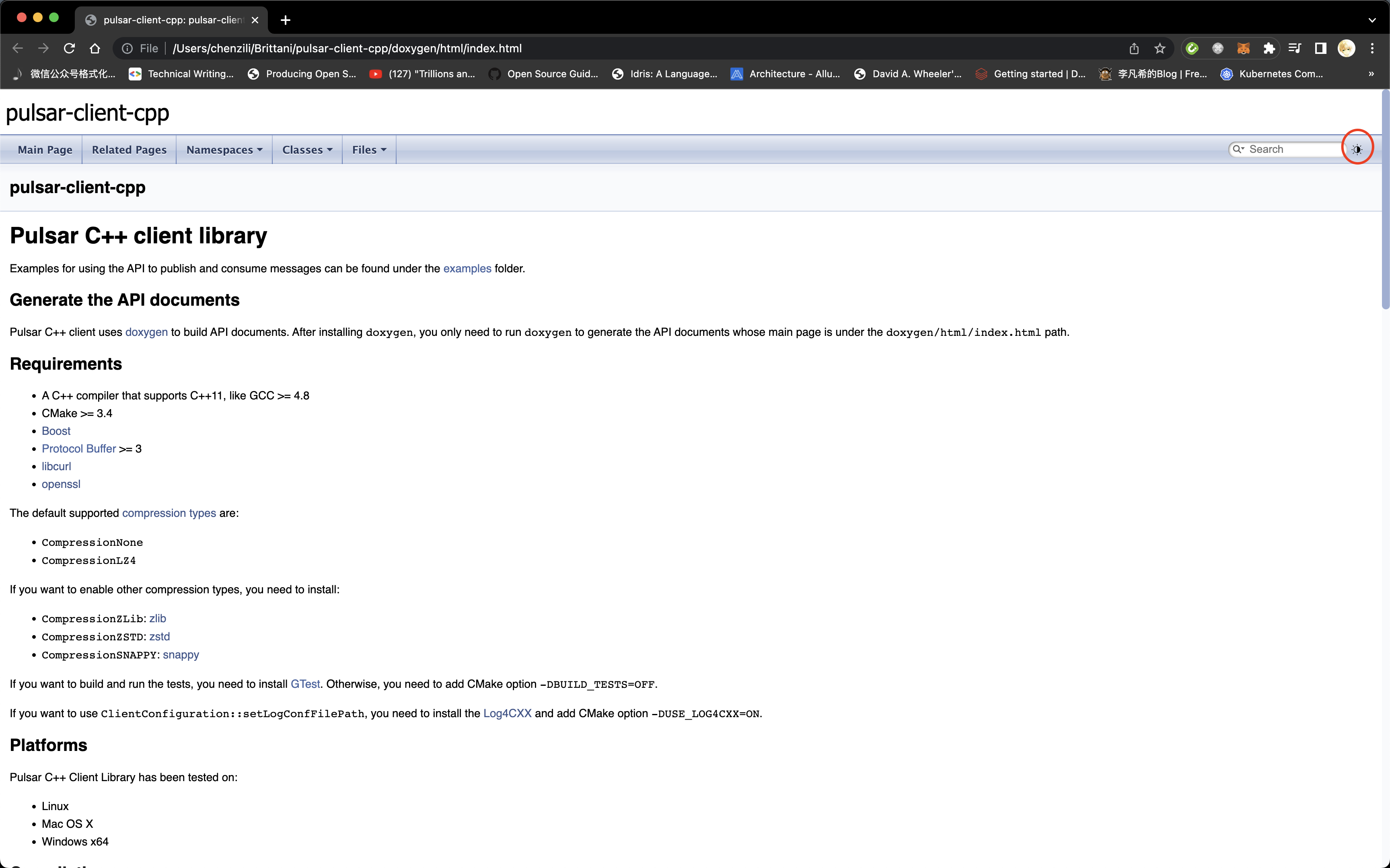The image size is (1390, 868).
Task: Show hidden bookmarks with the chevron
Action: 1371,74
